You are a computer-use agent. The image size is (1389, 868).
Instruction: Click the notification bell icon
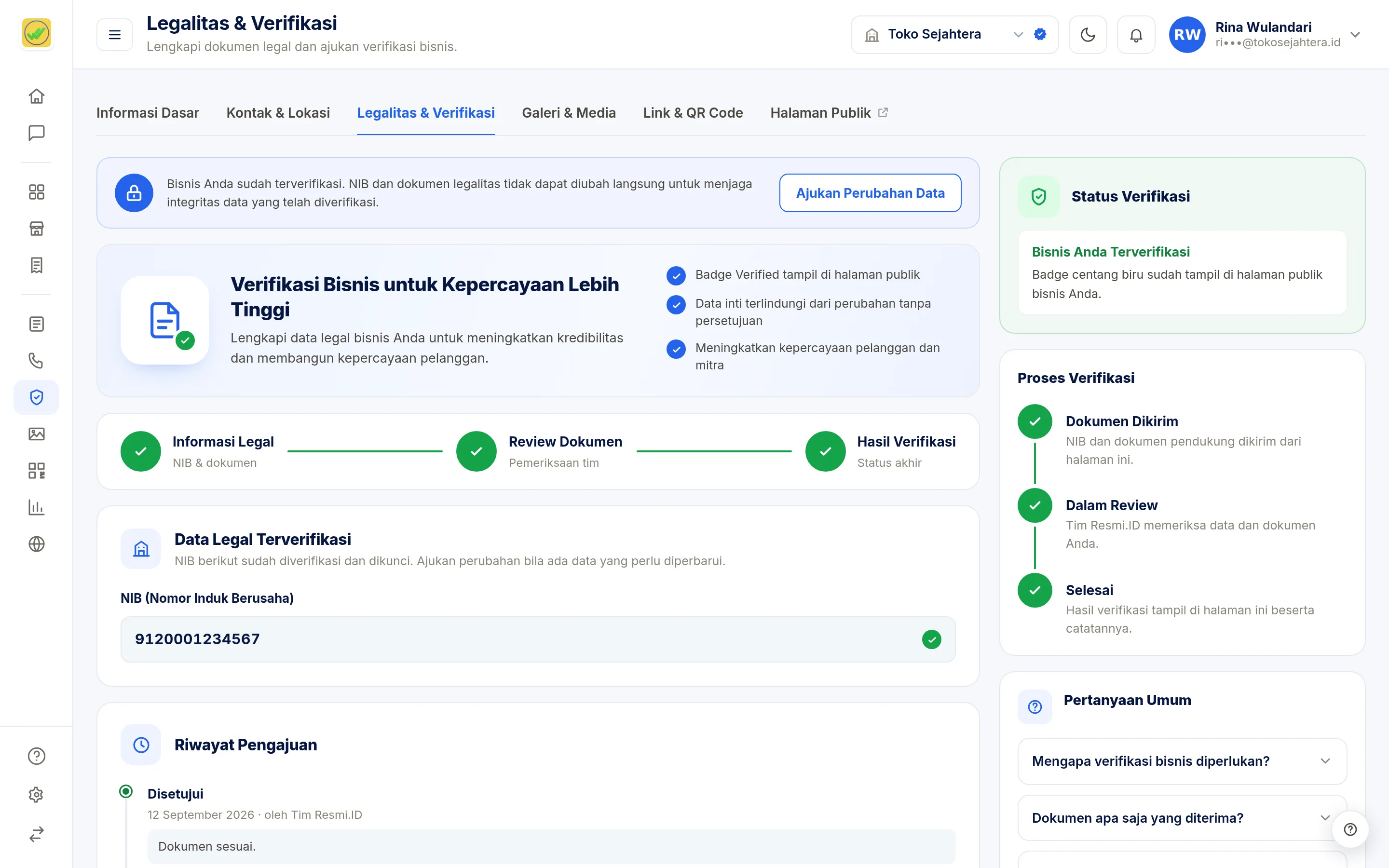click(x=1136, y=35)
